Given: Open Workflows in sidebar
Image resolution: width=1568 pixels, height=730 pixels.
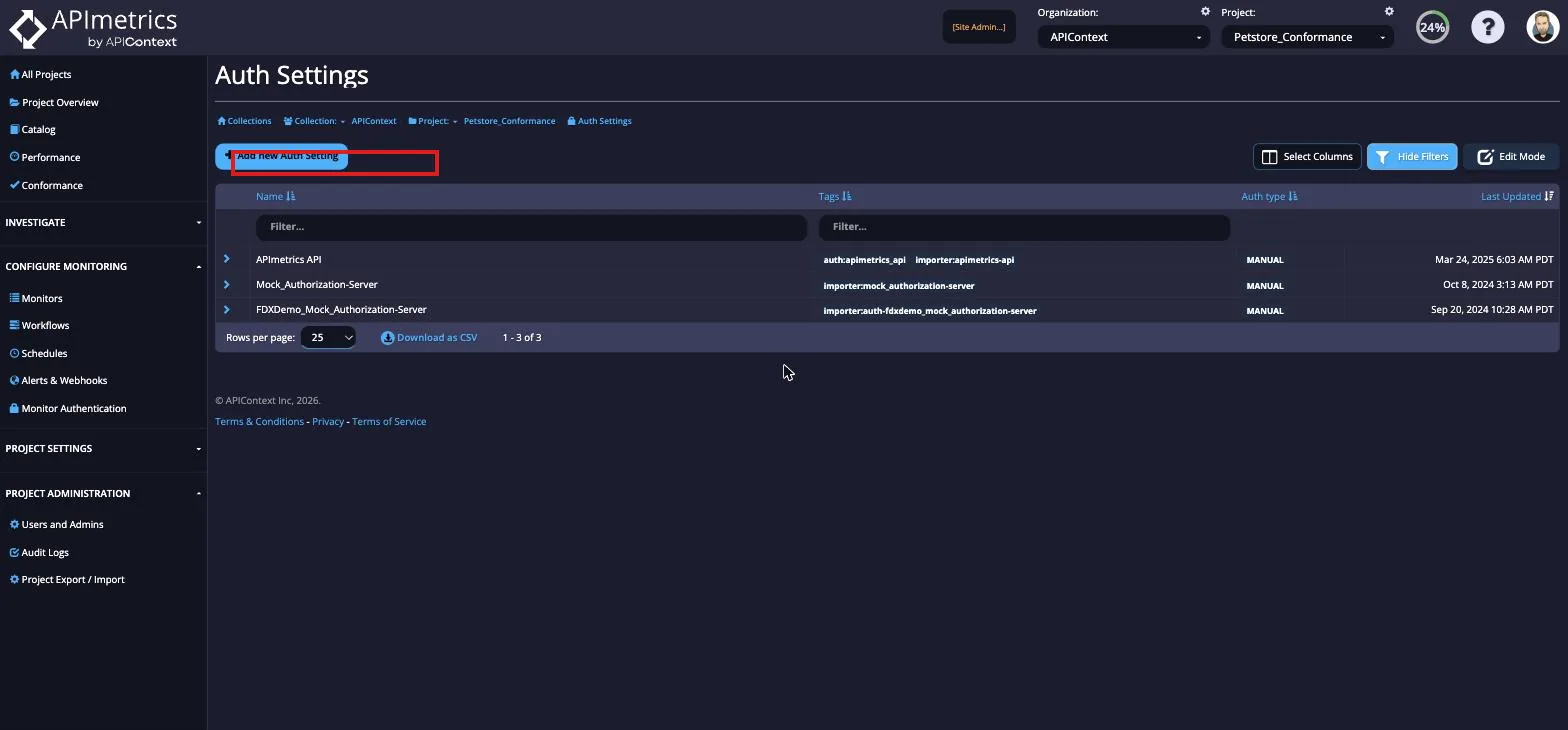Looking at the screenshot, I should pos(39,325).
